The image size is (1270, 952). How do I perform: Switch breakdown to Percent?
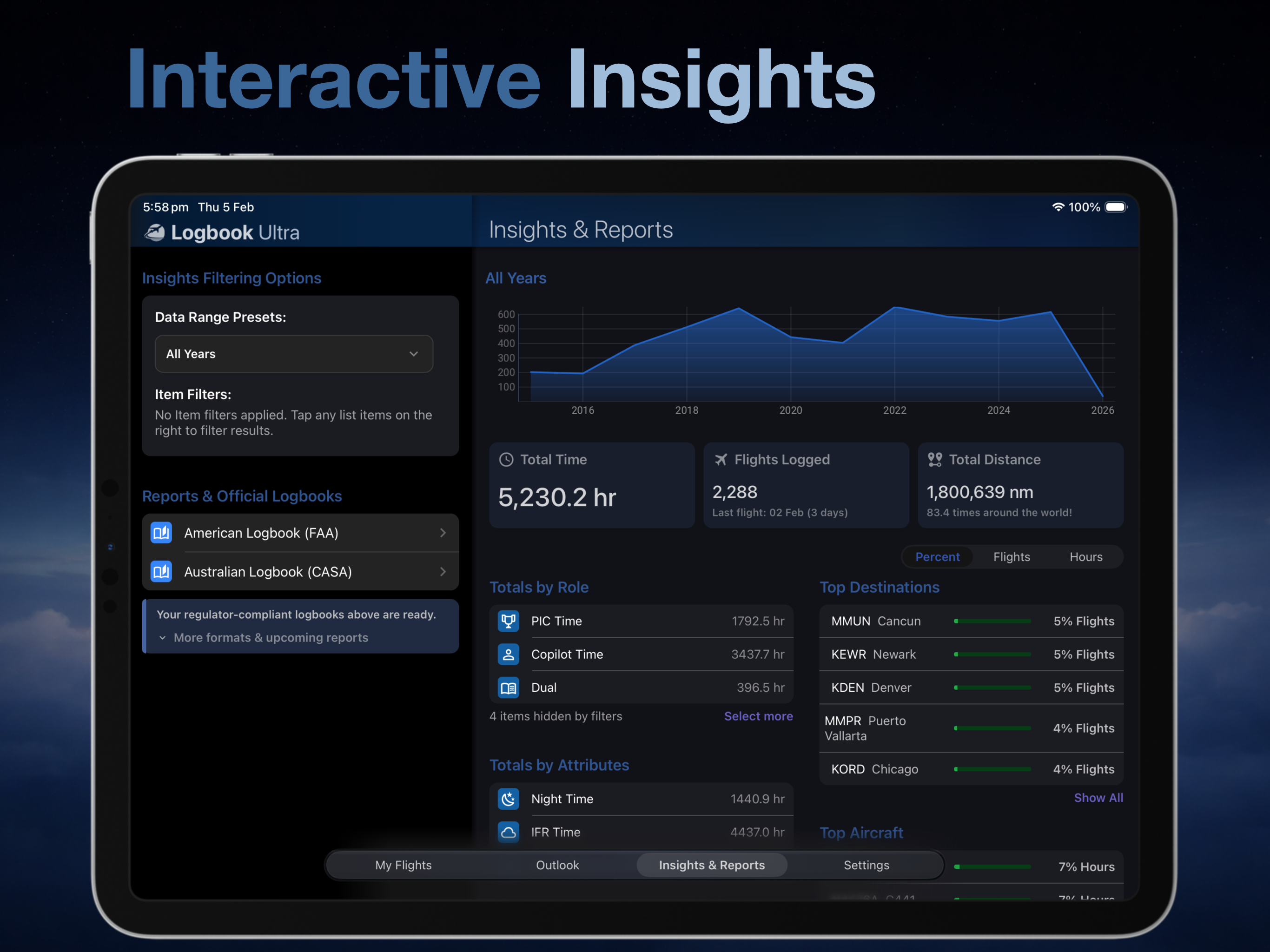point(937,557)
